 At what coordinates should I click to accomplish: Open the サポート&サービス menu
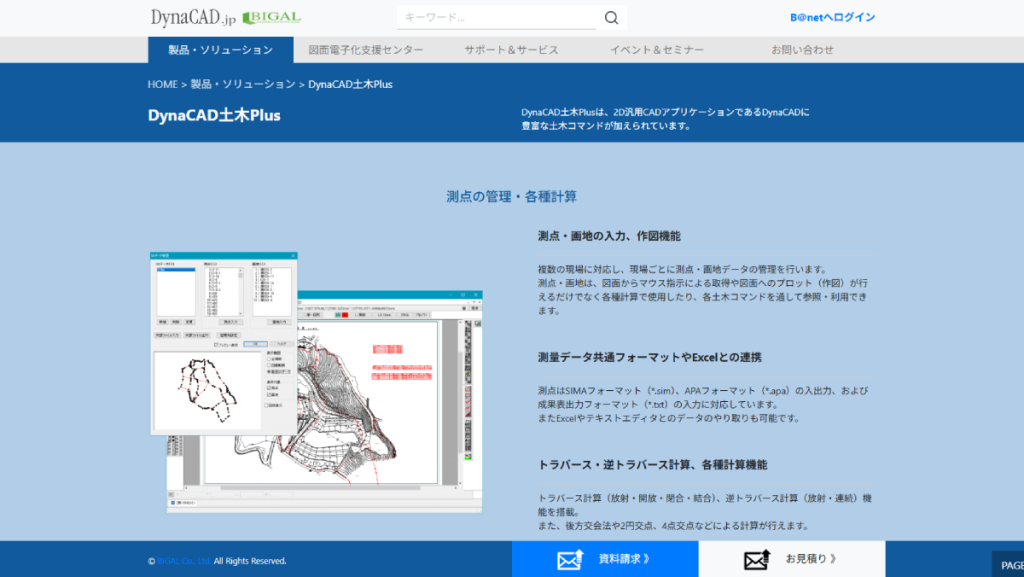(511, 50)
